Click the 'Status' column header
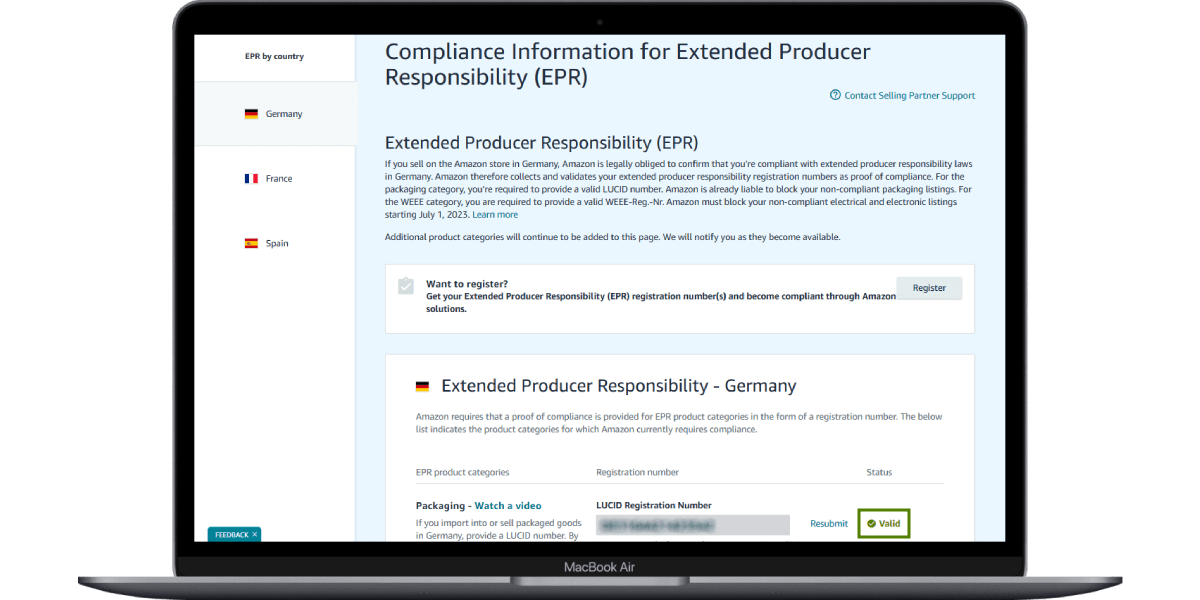Viewport: 1200px width, 600px height. coord(879,473)
